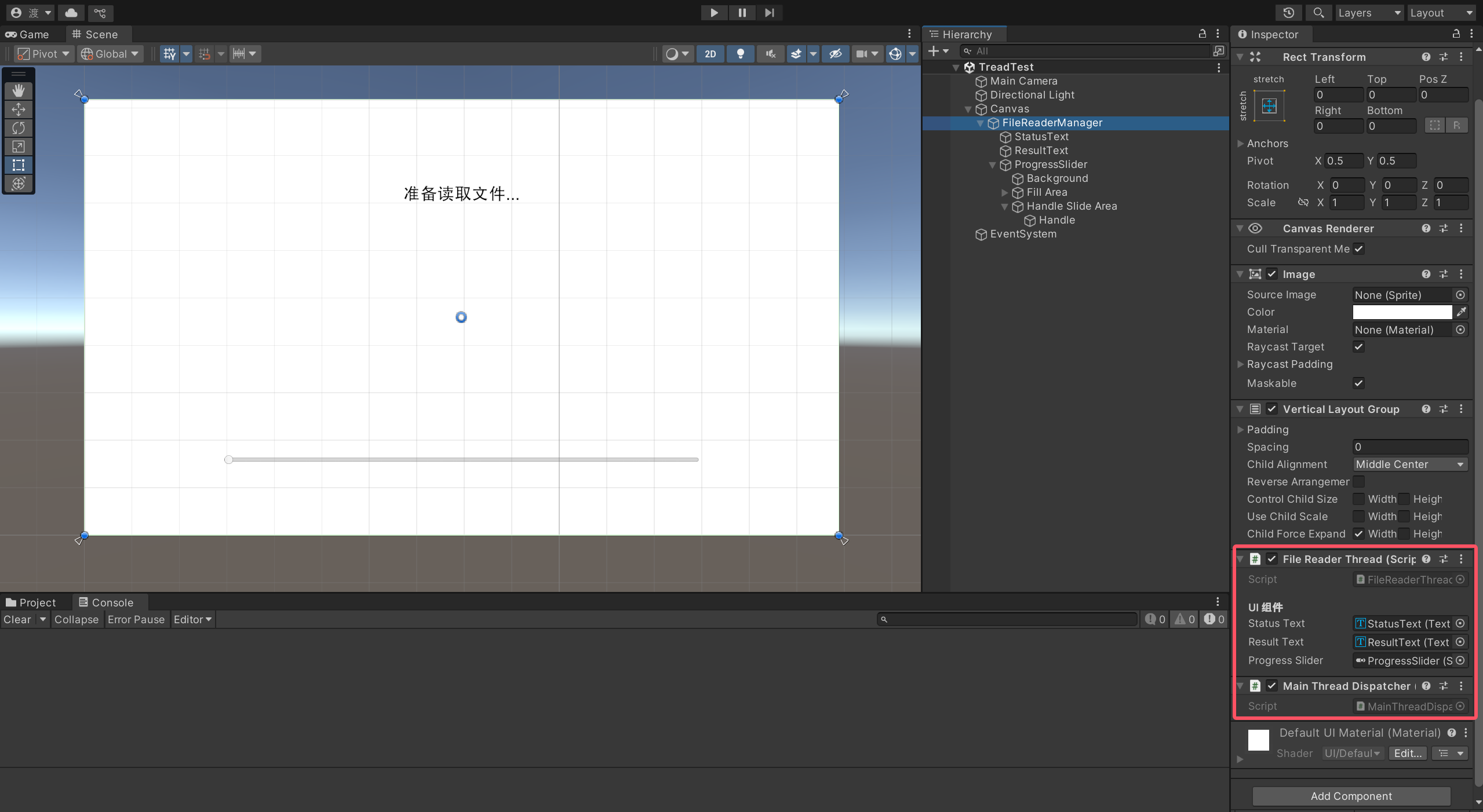Open the global search icon
The image size is (1483, 812).
[x=1318, y=13]
